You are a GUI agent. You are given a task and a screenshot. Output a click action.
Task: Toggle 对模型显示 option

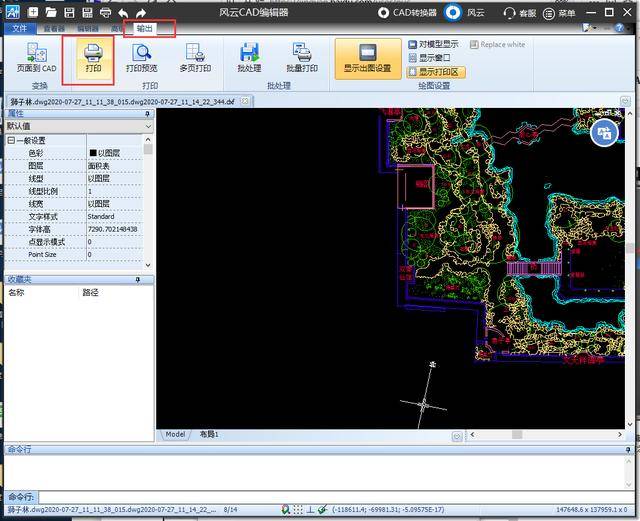pyautogui.click(x=413, y=45)
